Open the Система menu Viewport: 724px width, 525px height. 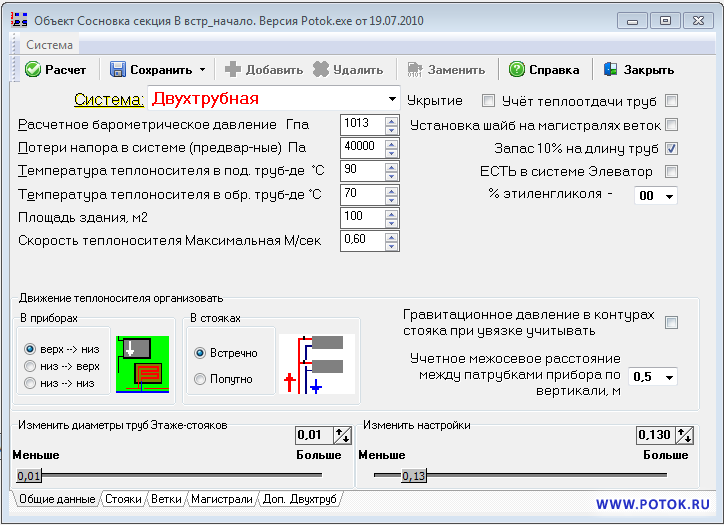coord(49,45)
